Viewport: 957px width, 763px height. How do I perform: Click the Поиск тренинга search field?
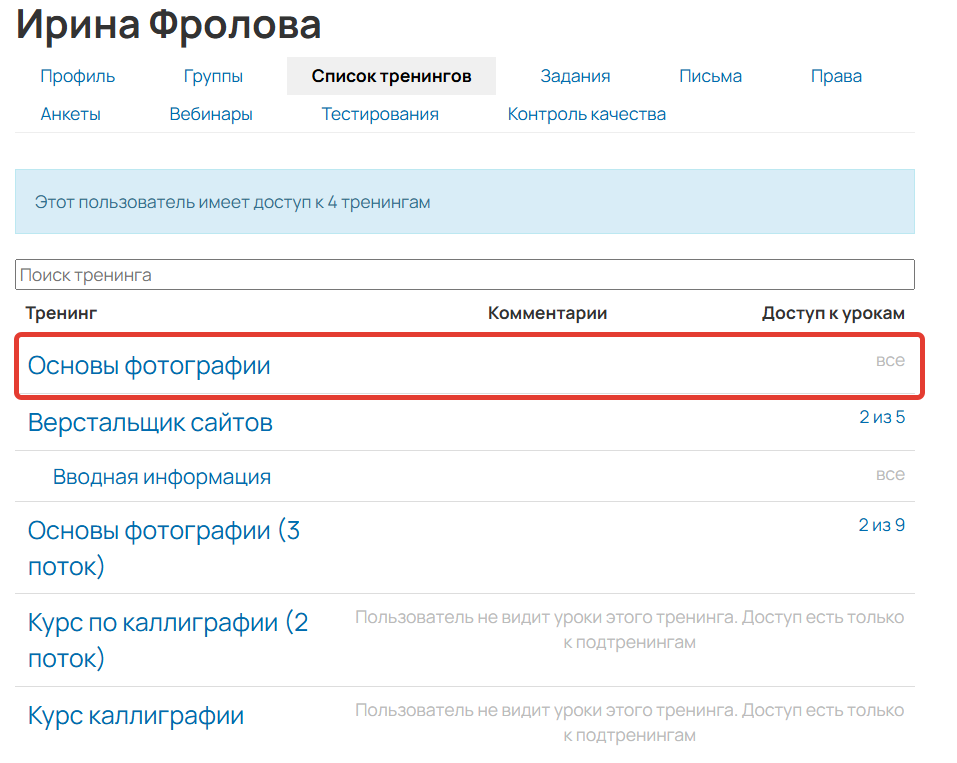click(465, 274)
